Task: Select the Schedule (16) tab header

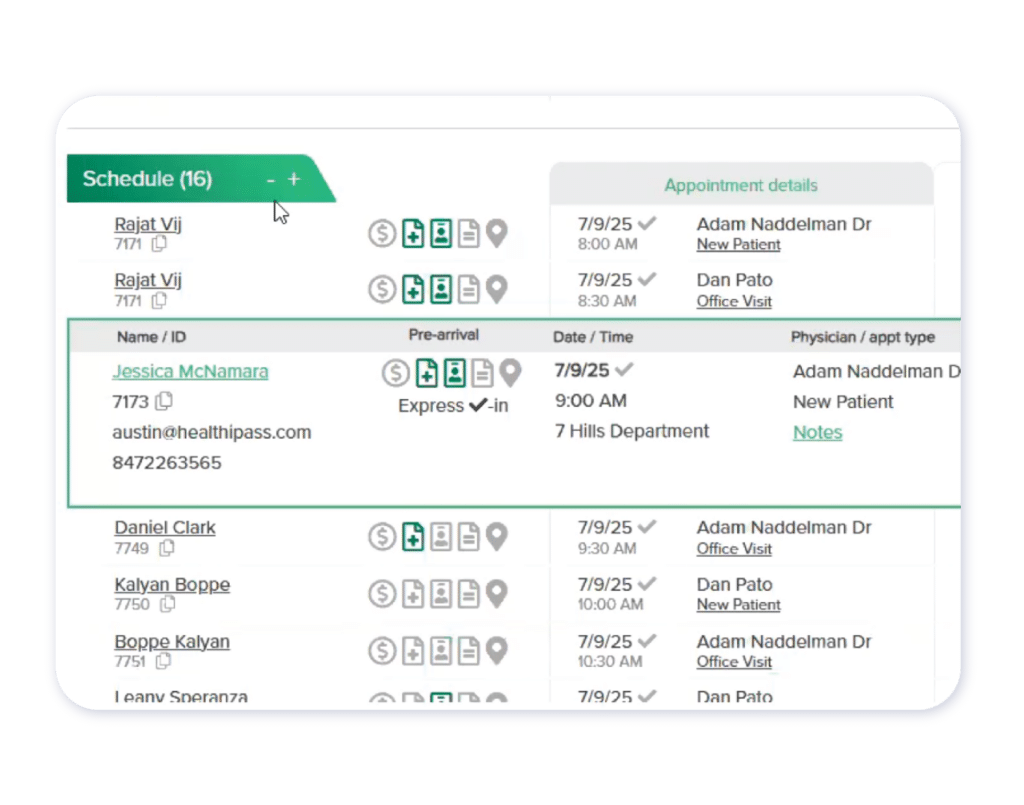Action: coord(147,179)
